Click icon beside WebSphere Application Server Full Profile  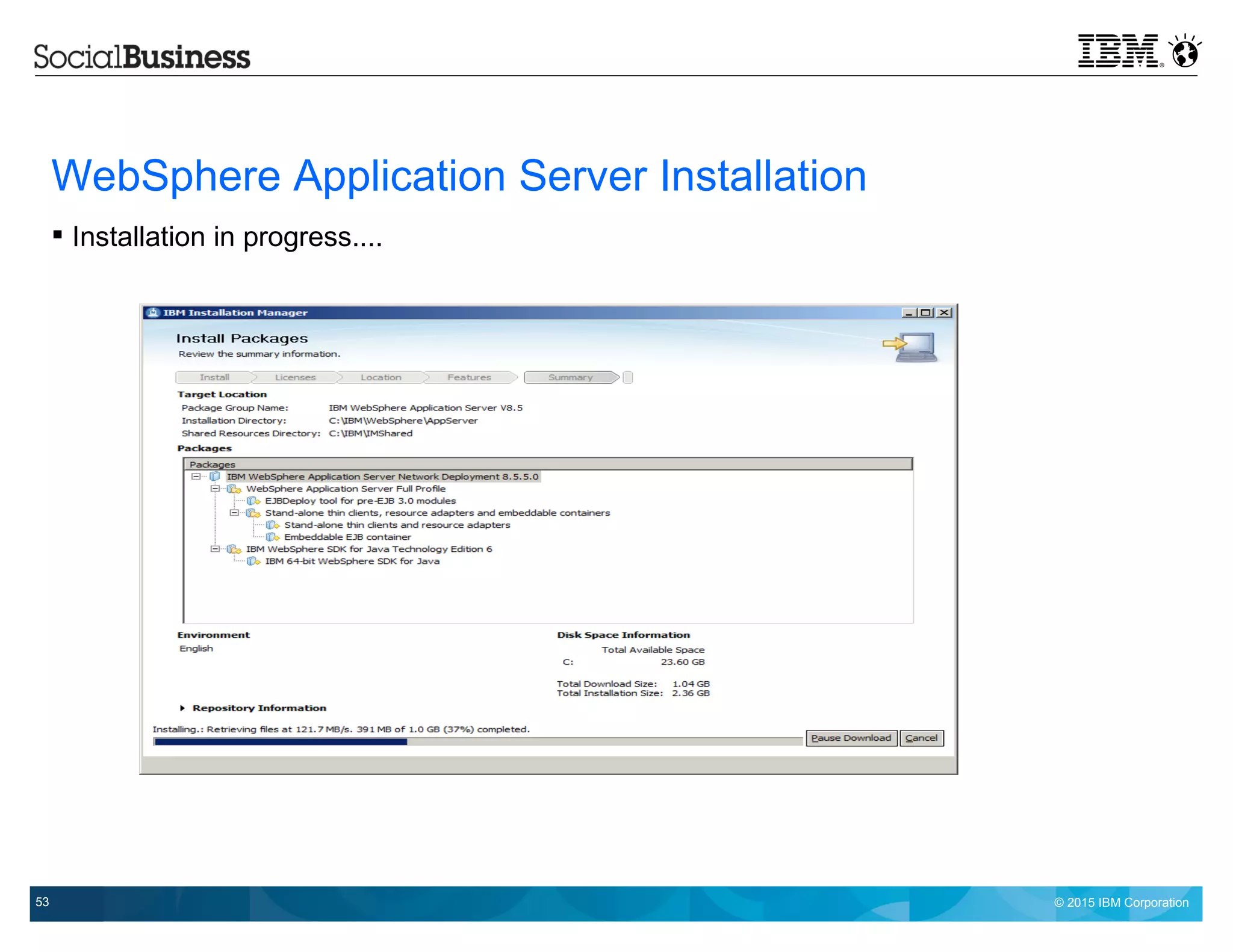tap(234, 489)
